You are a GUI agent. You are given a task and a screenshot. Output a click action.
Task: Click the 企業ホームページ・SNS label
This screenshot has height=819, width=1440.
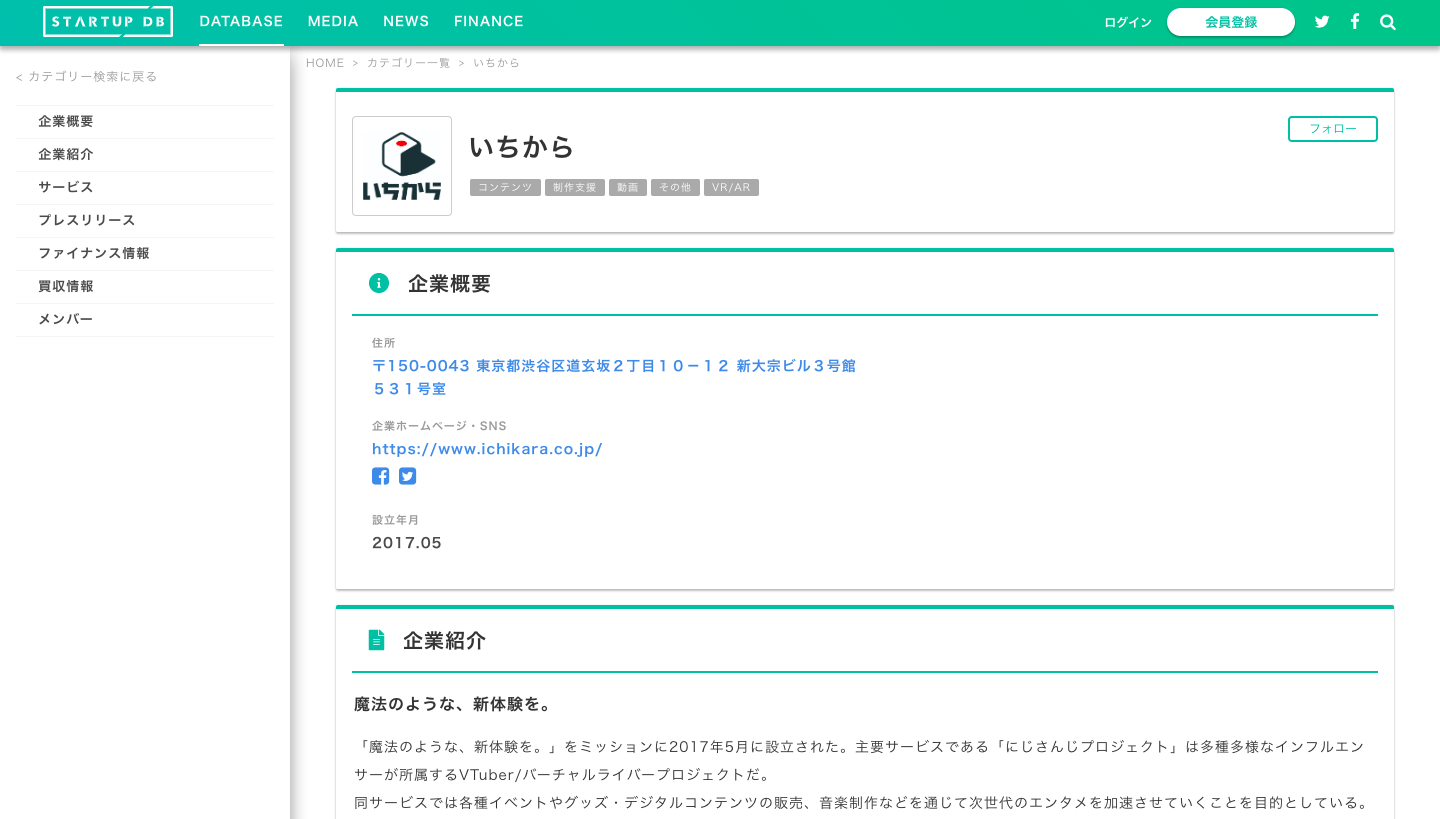pyautogui.click(x=439, y=426)
